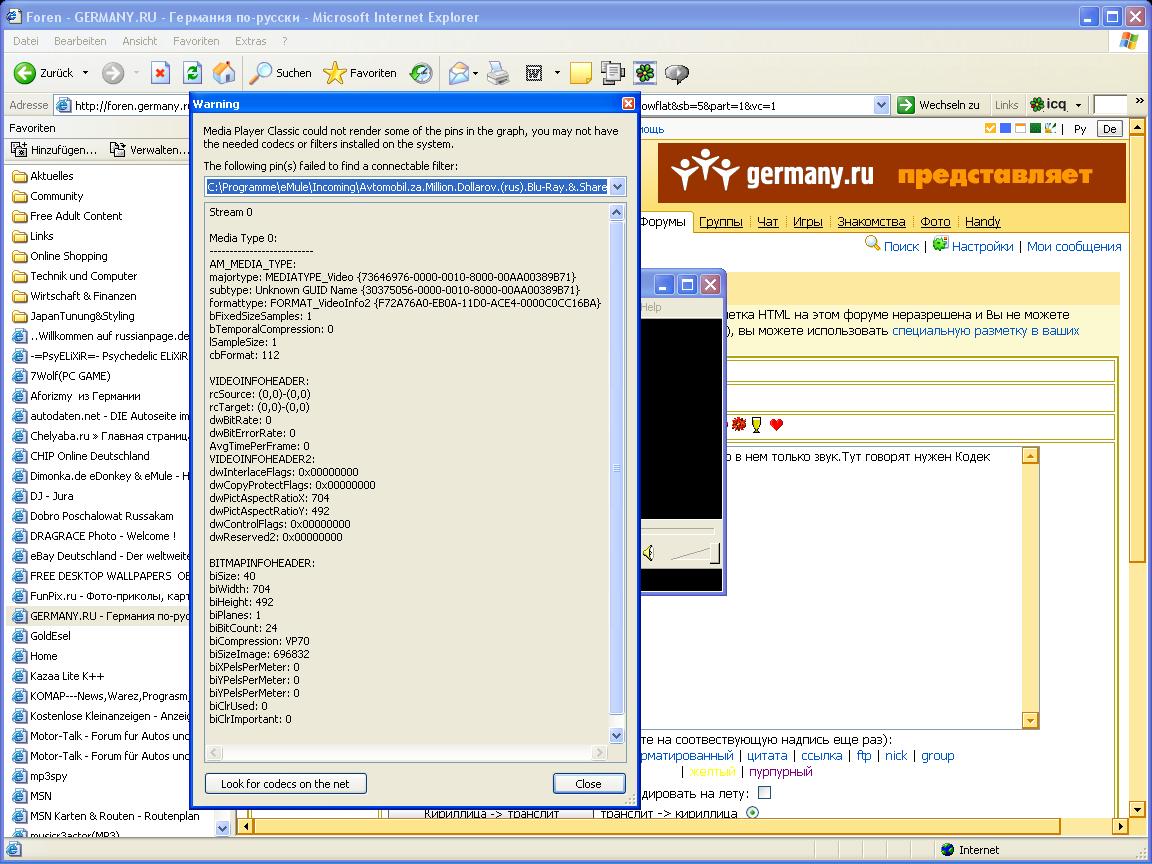Click the green square icon beside Ру
Image resolution: width=1152 pixels, height=864 pixels.
point(1036,129)
